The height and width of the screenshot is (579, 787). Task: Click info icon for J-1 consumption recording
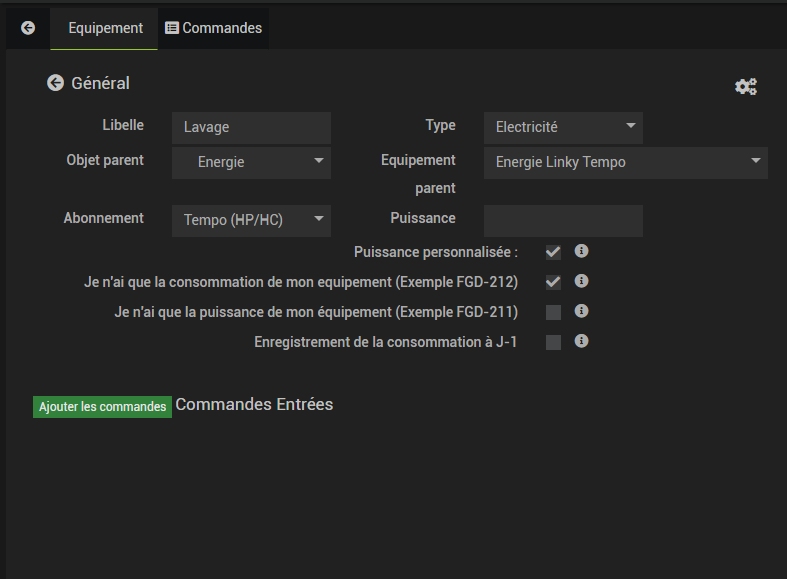pos(581,341)
